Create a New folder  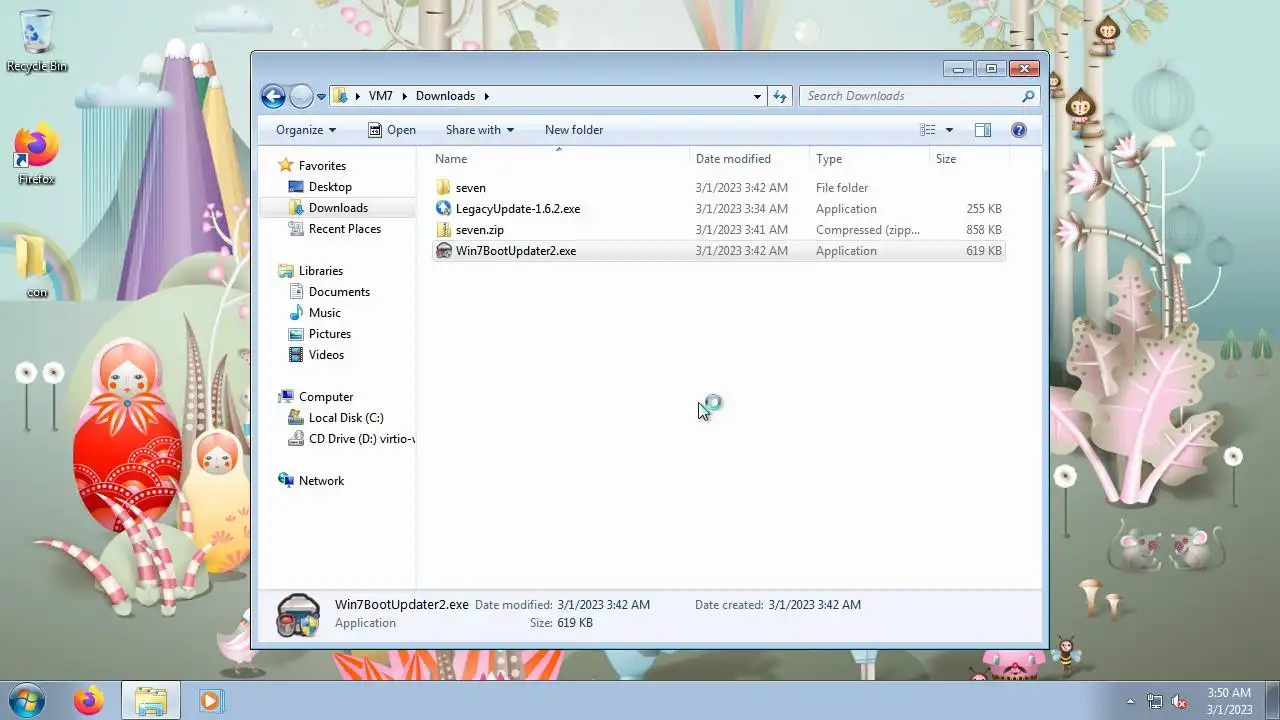[x=574, y=130]
